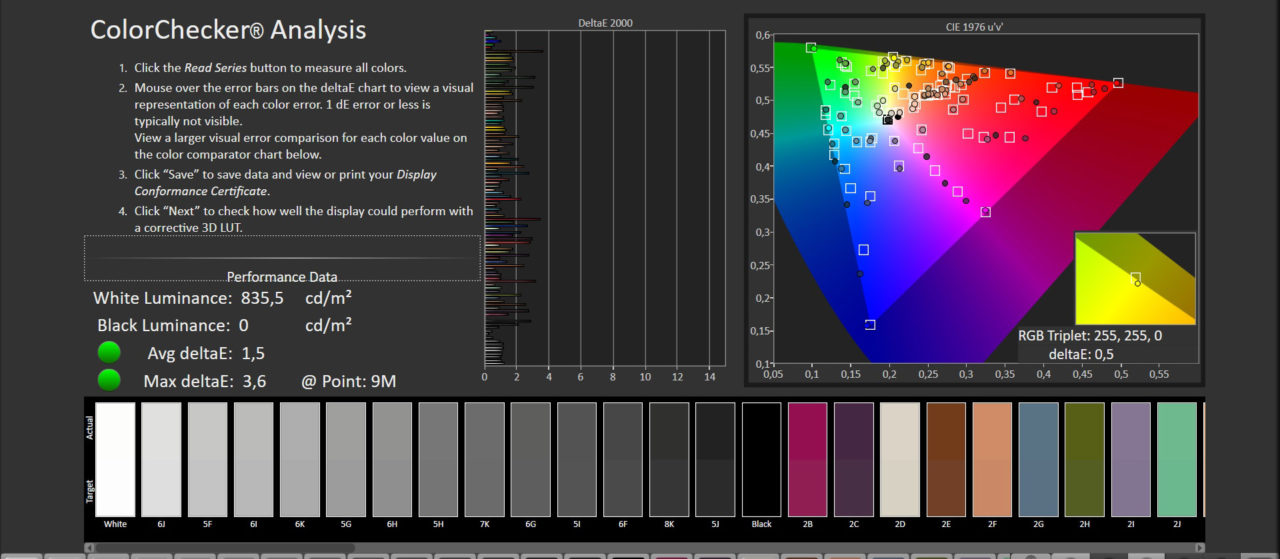Choose the 2E brown color swatch
The height and width of the screenshot is (559, 1280).
click(946, 459)
